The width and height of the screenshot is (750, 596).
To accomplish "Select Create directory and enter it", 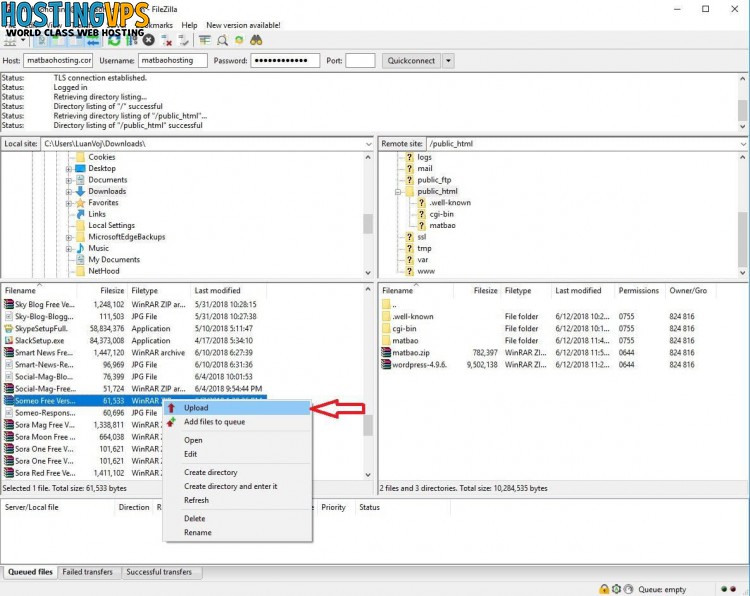I will [237, 486].
